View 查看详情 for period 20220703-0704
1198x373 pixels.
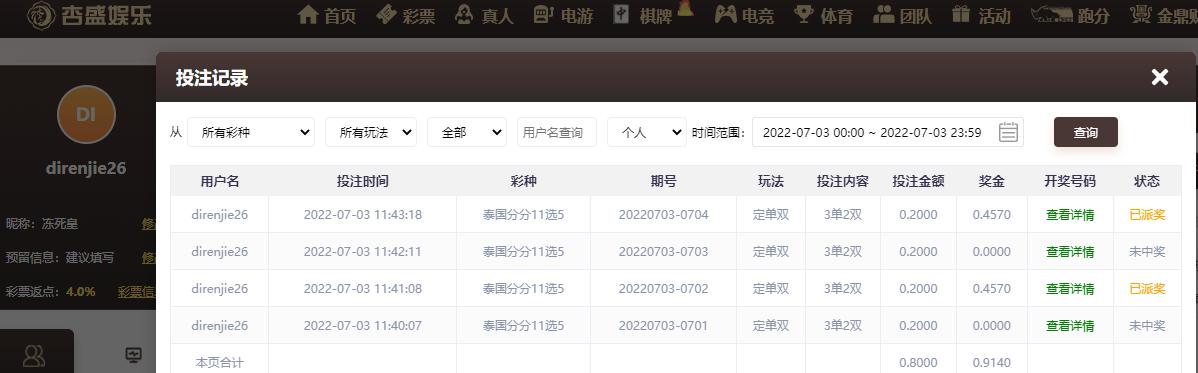click(1070, 215)
